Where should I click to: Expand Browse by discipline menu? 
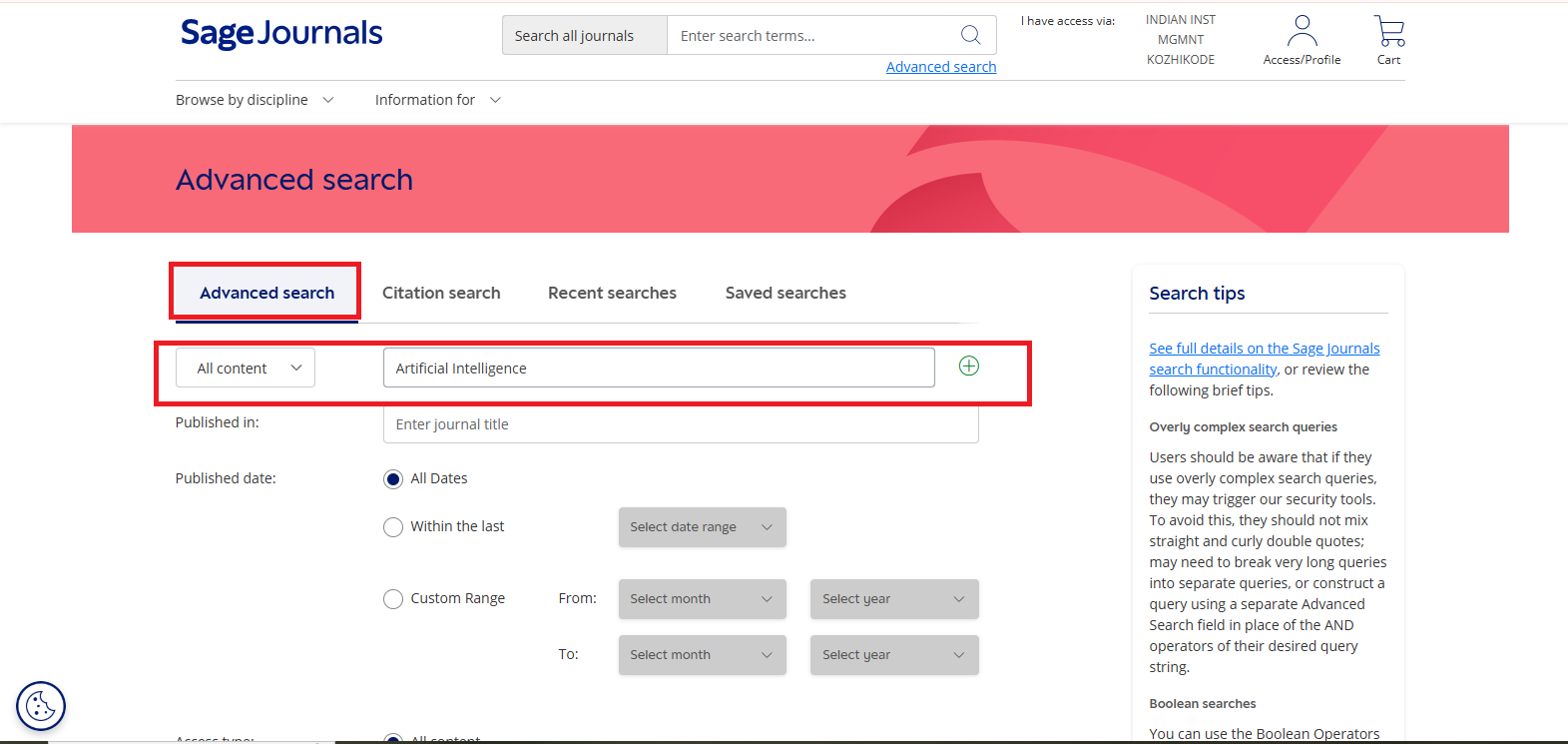click(x=255, y=100)
